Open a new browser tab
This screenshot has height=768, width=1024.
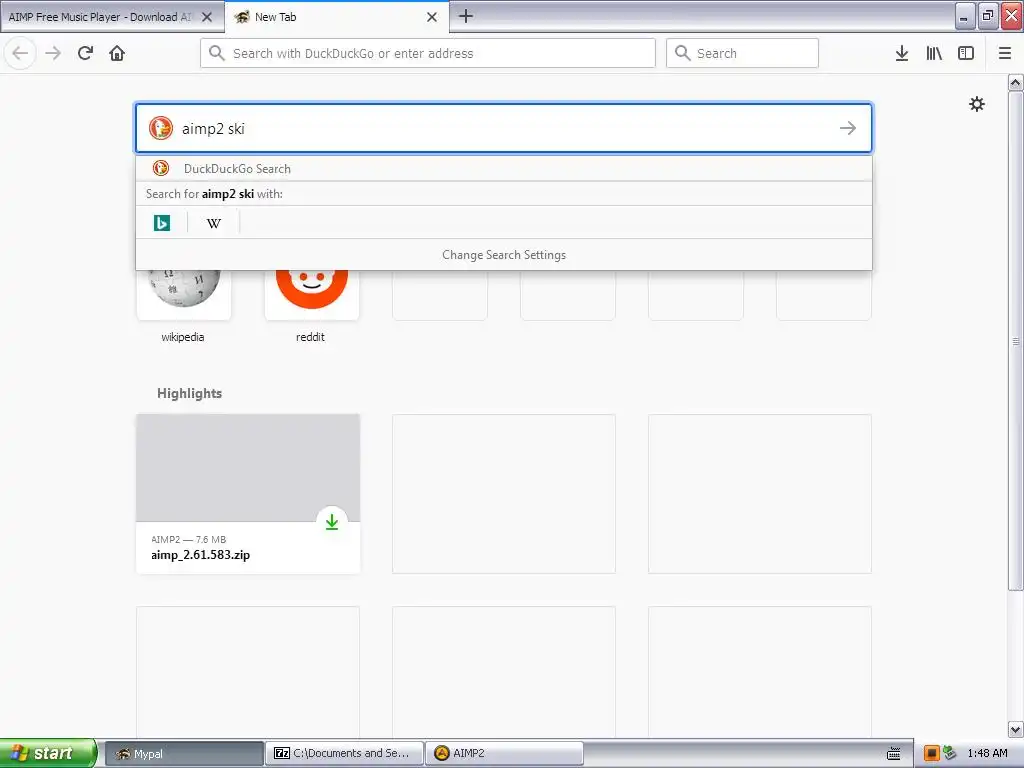click(466, 16)
